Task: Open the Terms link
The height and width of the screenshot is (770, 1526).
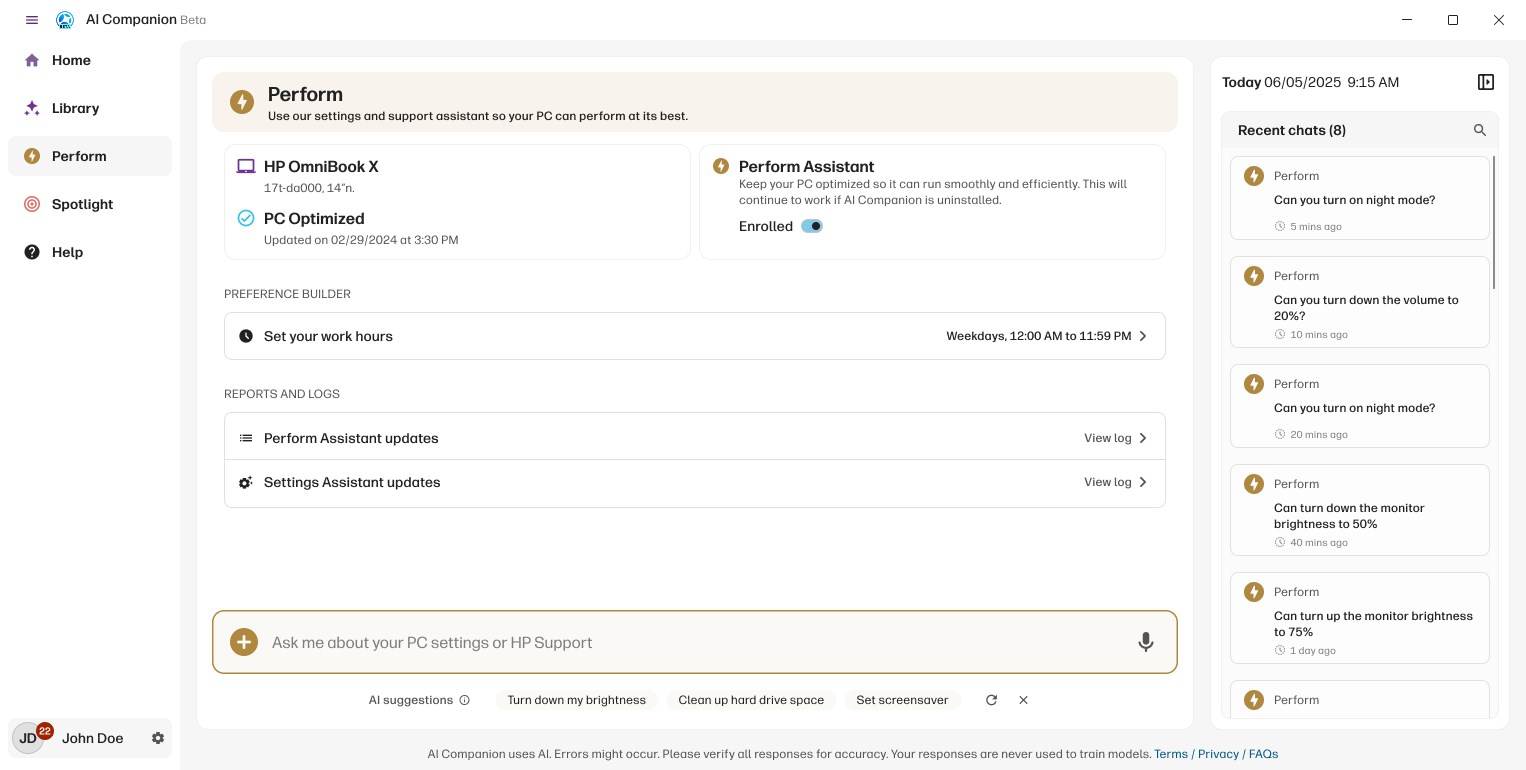Action: click(1170, 754)
